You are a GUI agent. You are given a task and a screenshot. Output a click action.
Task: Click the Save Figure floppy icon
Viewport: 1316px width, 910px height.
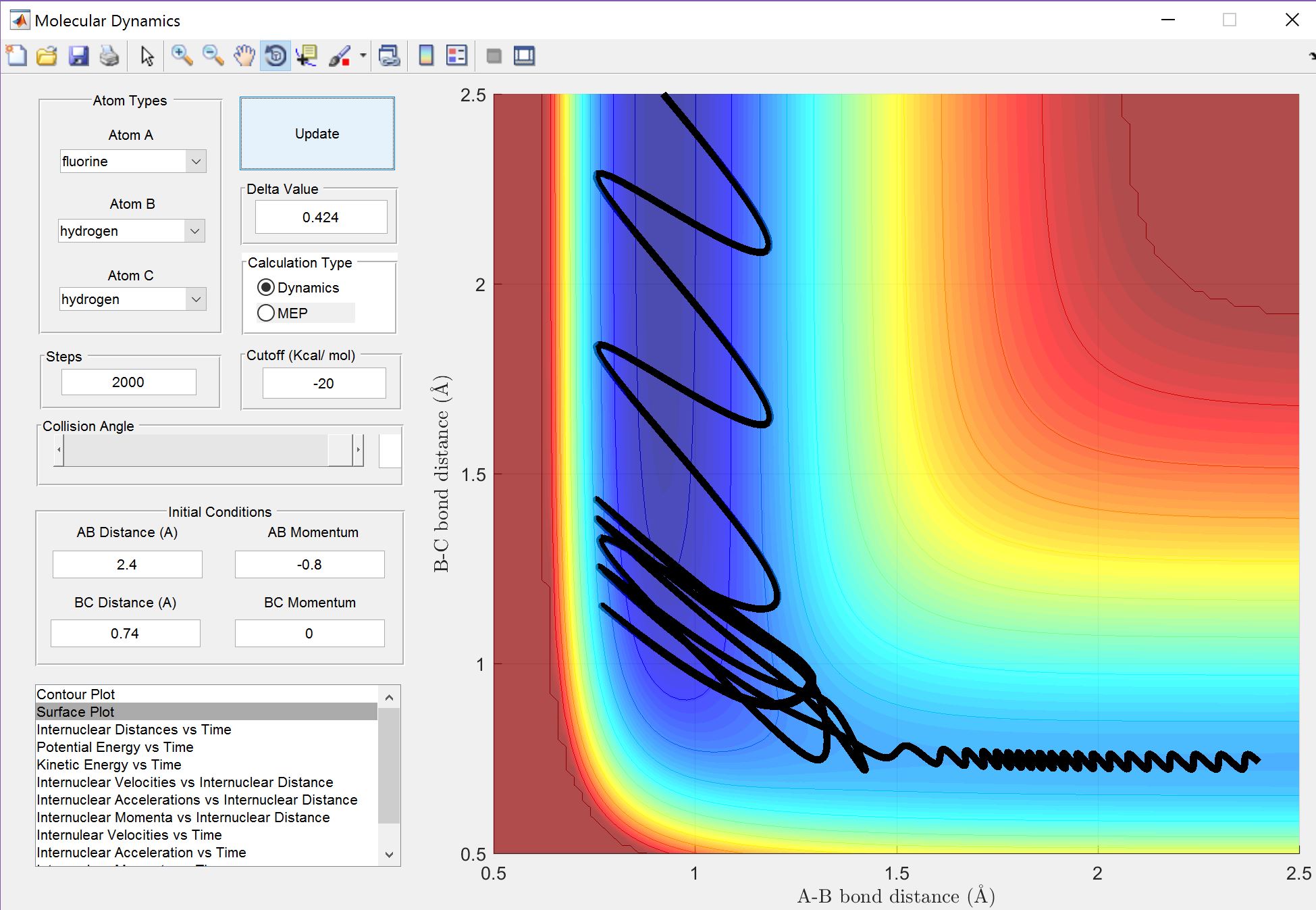78,56
